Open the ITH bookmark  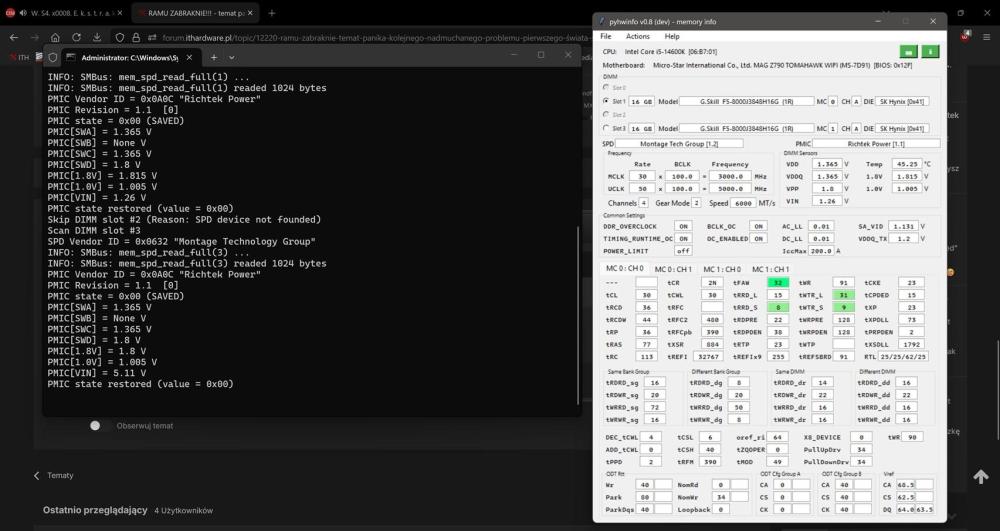click(x=19, y=57)
